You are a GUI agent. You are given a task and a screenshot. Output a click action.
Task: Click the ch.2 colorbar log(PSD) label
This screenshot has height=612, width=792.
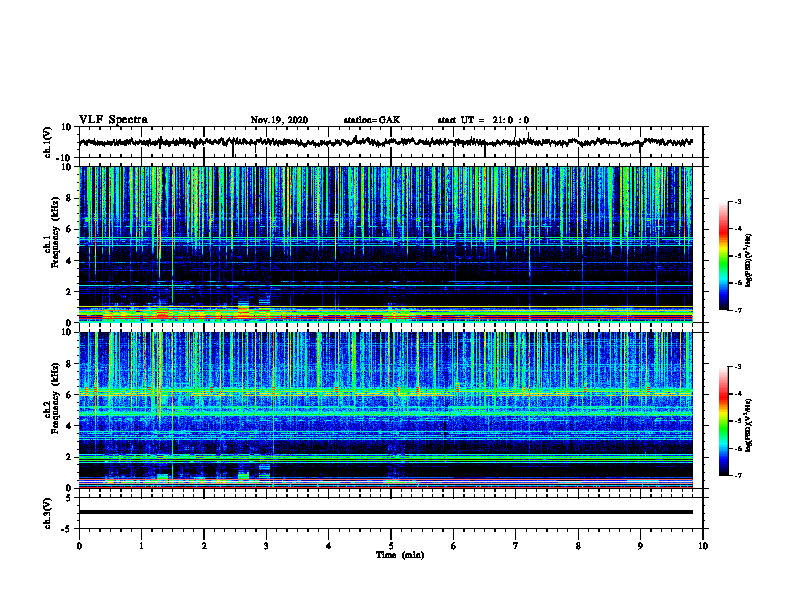click(748, 425)
